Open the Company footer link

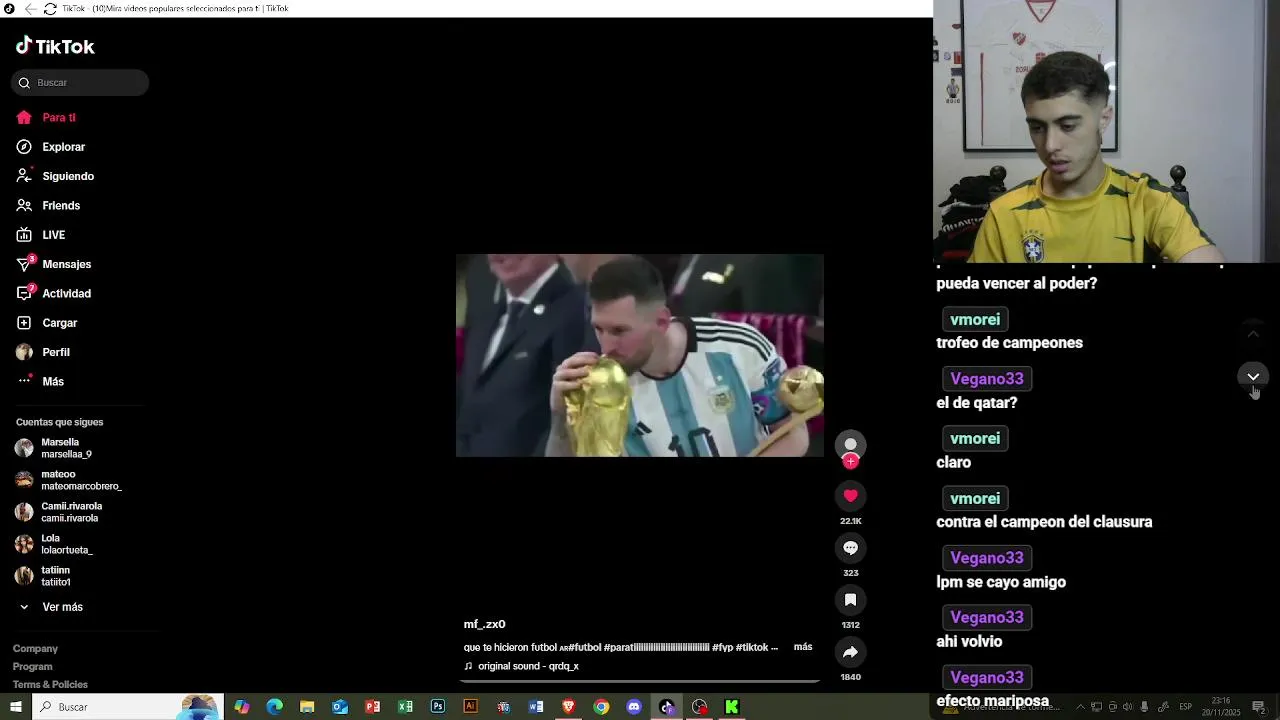click(35, 649)
